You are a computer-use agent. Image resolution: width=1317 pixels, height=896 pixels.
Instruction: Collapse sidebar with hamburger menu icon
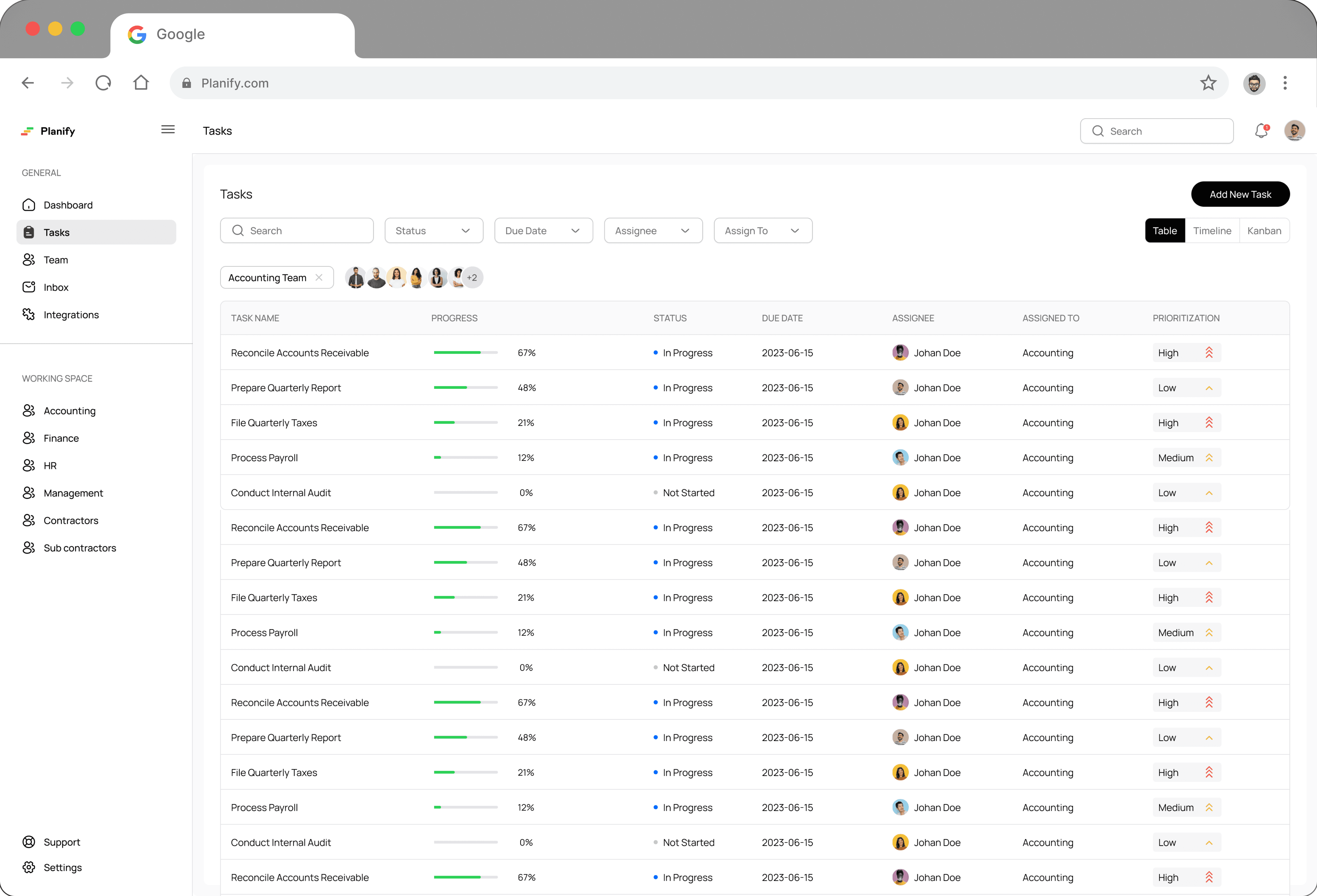(x=168, y=130)
